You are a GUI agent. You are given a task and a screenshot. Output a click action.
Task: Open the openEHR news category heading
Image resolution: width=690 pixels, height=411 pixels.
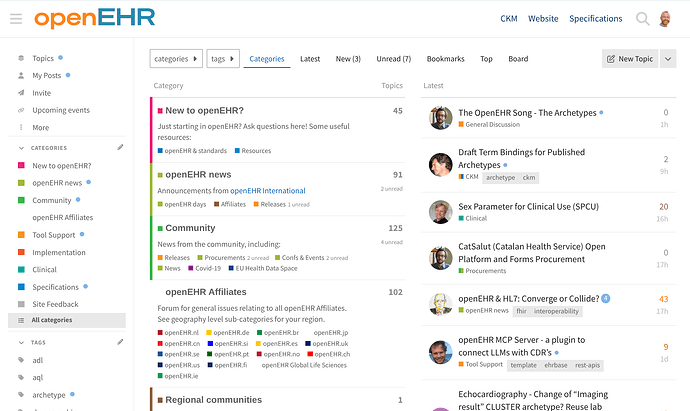(x=198, y=175)
